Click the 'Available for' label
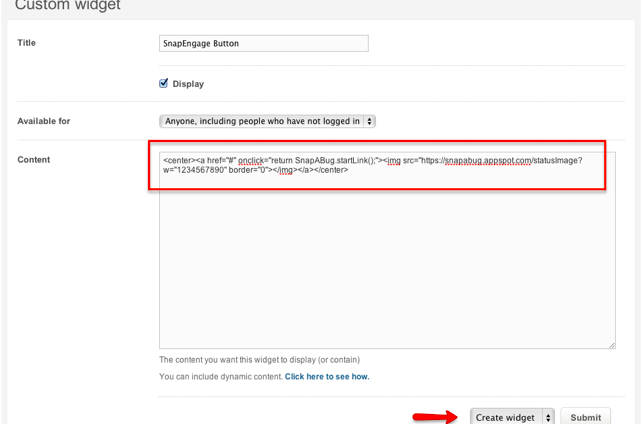The width and height of the screenshot is (644, 426). pyautogui.click(x=44, y=121)
